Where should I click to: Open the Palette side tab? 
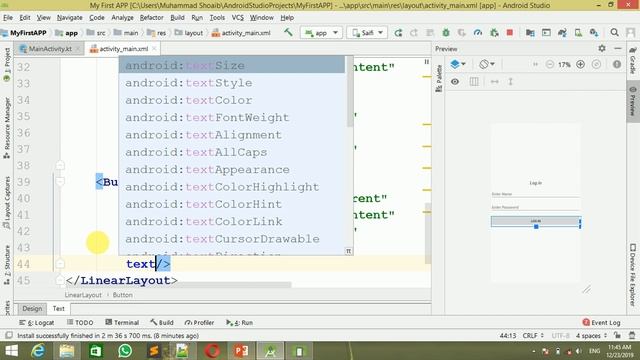439,78
